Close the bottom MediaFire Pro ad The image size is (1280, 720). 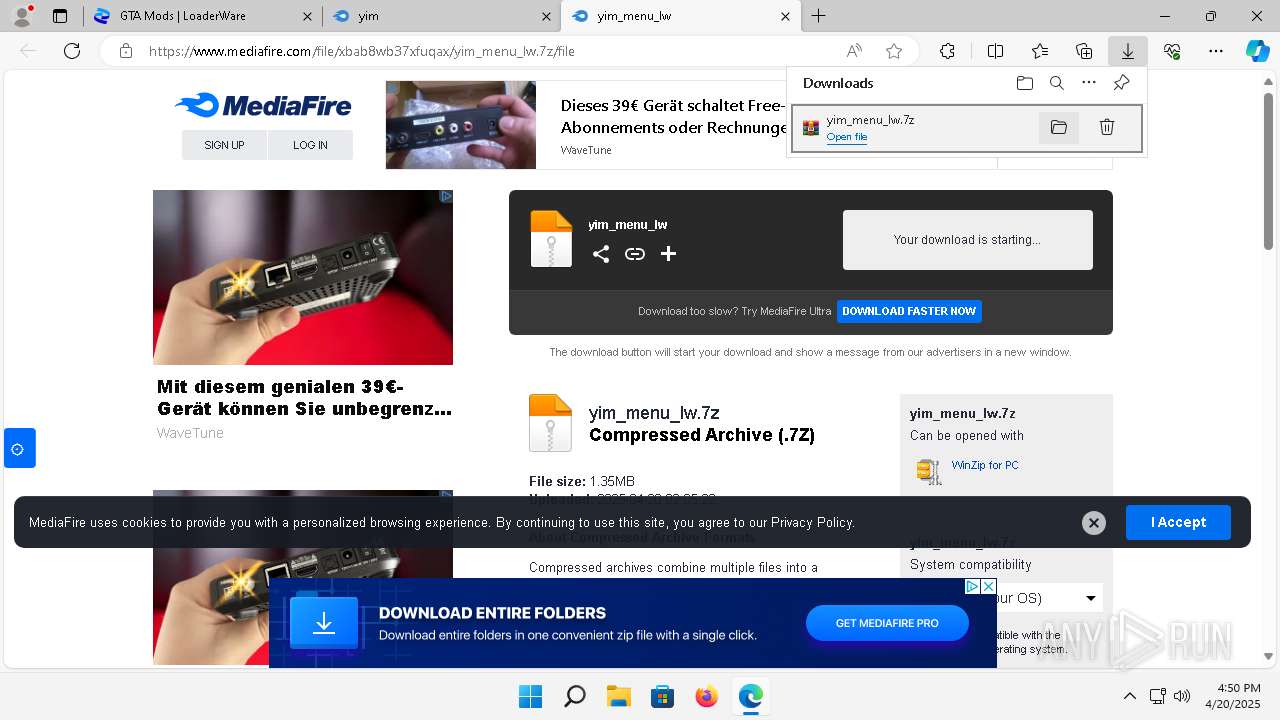988,586
